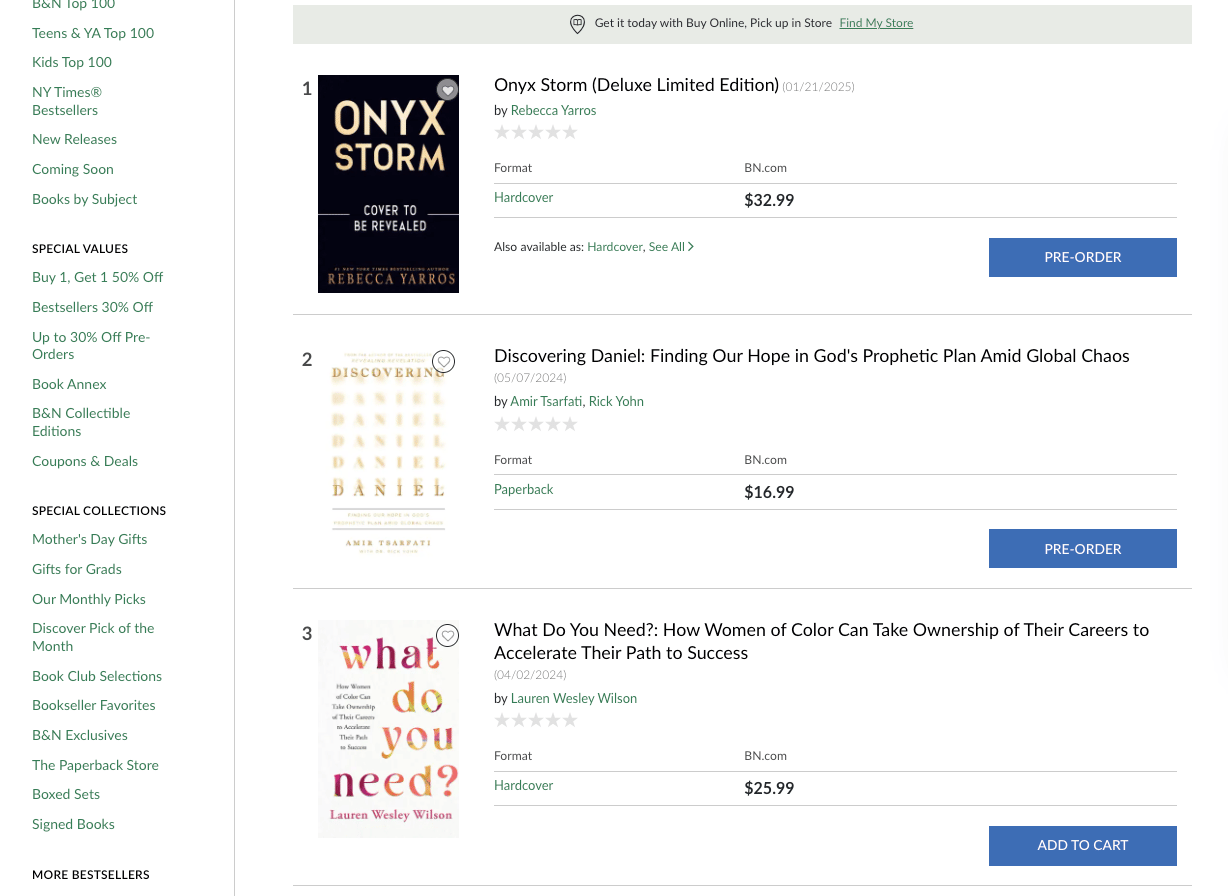Choose the Paperback format for Discovering Daniel

point(523,489)
